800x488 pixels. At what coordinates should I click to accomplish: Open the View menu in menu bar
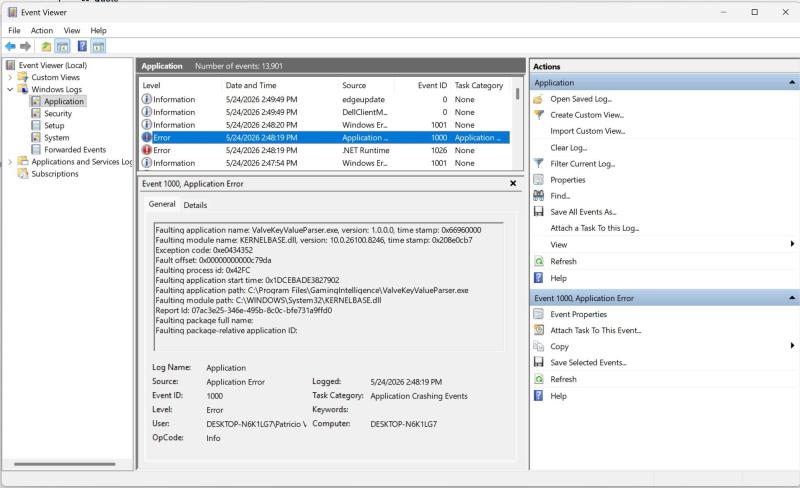pos(72,31)
